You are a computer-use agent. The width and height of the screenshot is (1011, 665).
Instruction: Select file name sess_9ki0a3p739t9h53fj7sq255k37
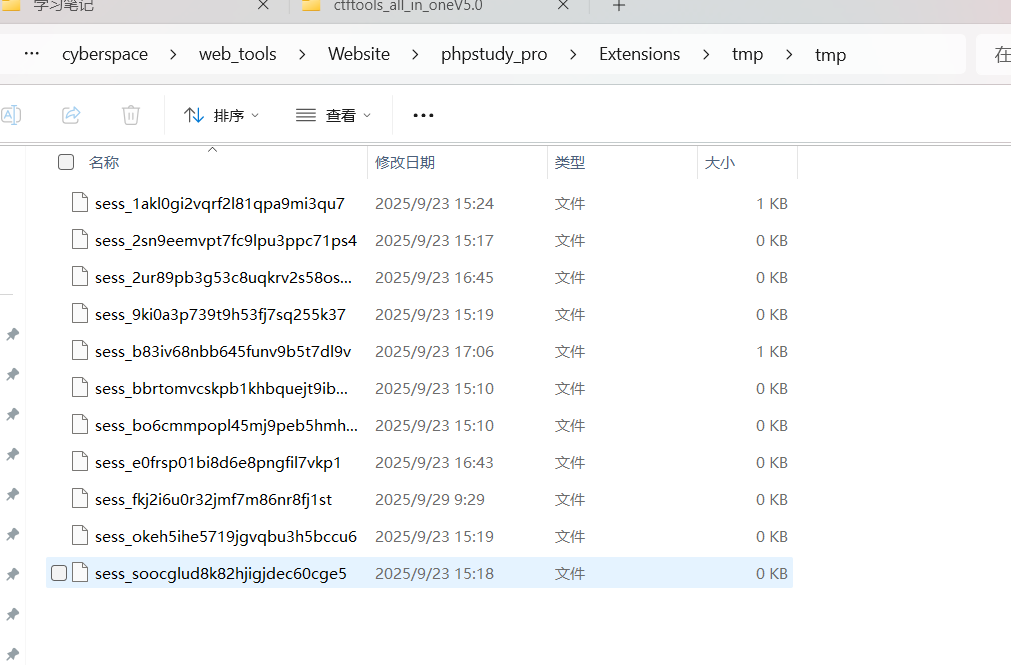pos(221,315)
